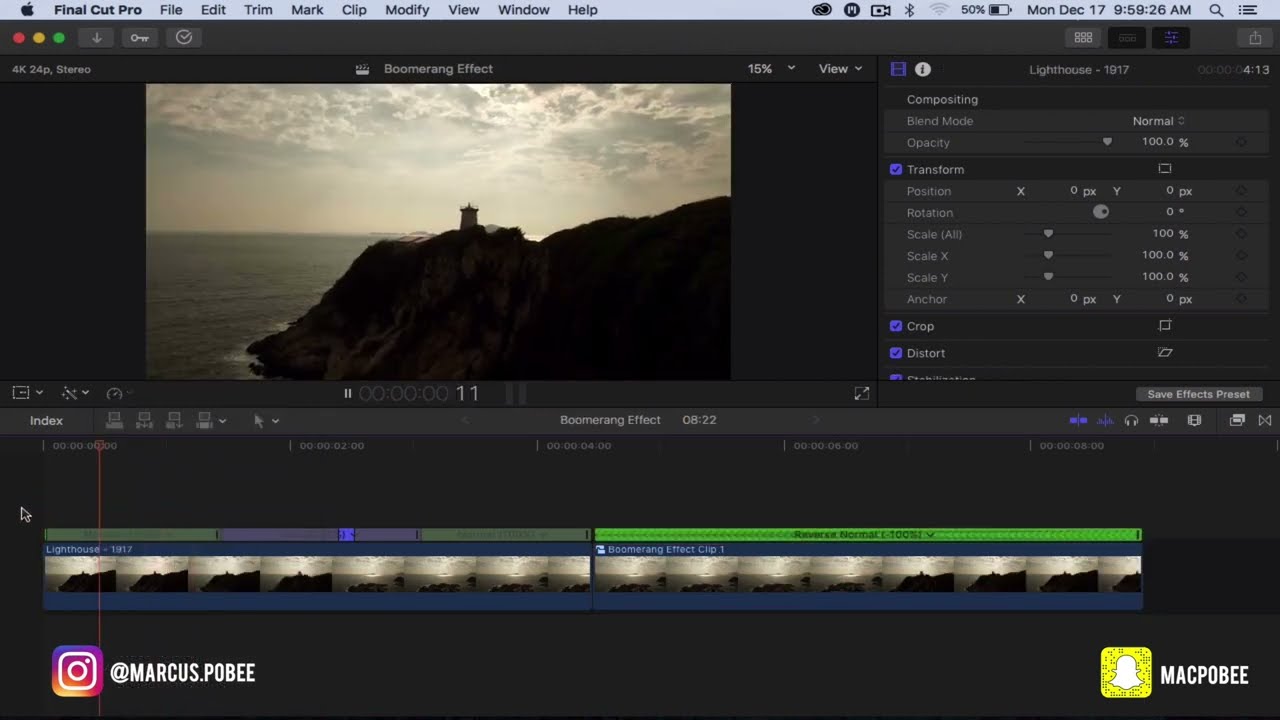Screen dimensions: 1280x720
Task: Click Creative Cloud menu bar icon
Action: [x=822, y=10]
